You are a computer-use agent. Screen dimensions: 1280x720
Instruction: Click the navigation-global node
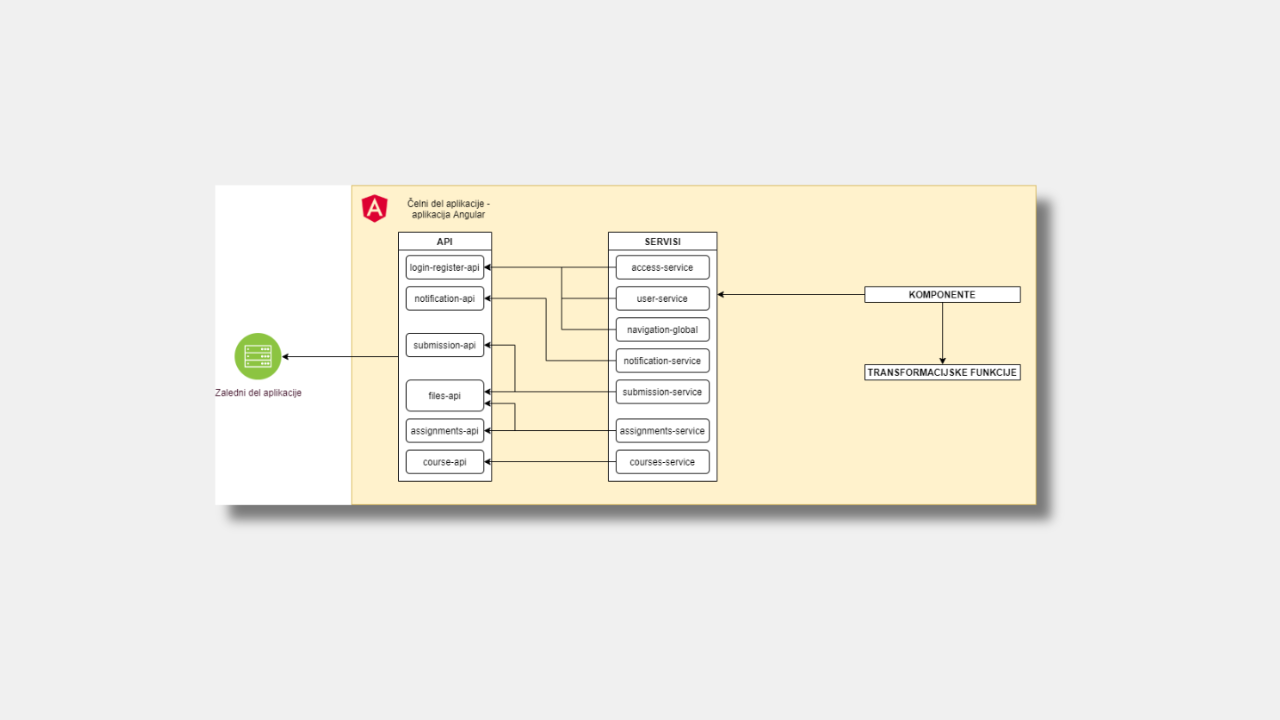[662, 329]
